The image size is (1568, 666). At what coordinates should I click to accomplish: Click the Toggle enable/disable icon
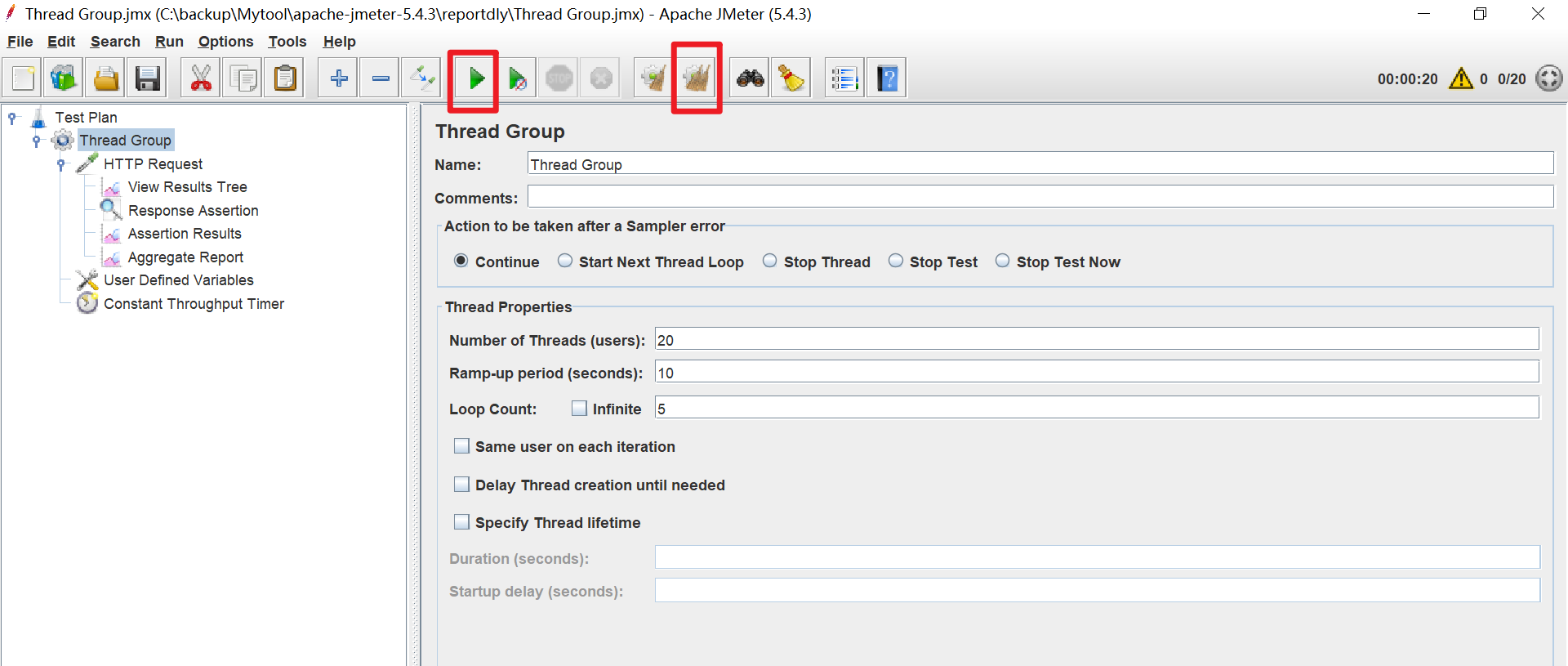422,78
